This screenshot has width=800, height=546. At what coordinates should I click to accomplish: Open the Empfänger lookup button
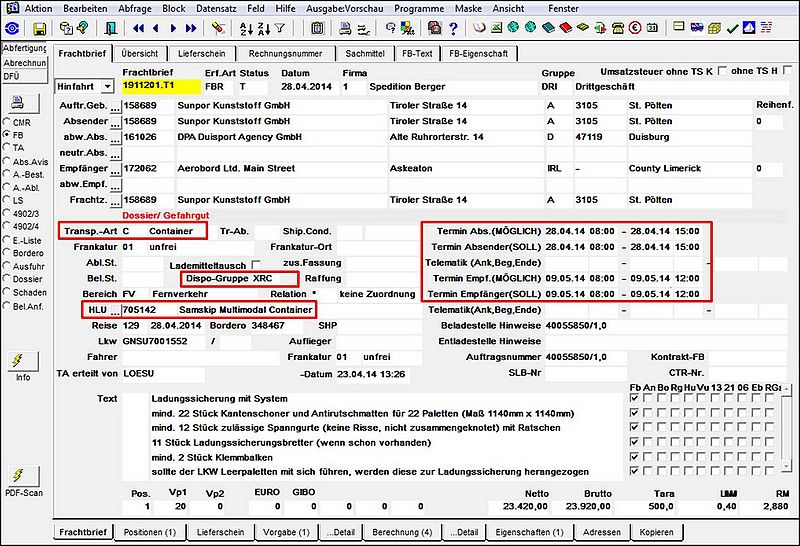(116, 170)
